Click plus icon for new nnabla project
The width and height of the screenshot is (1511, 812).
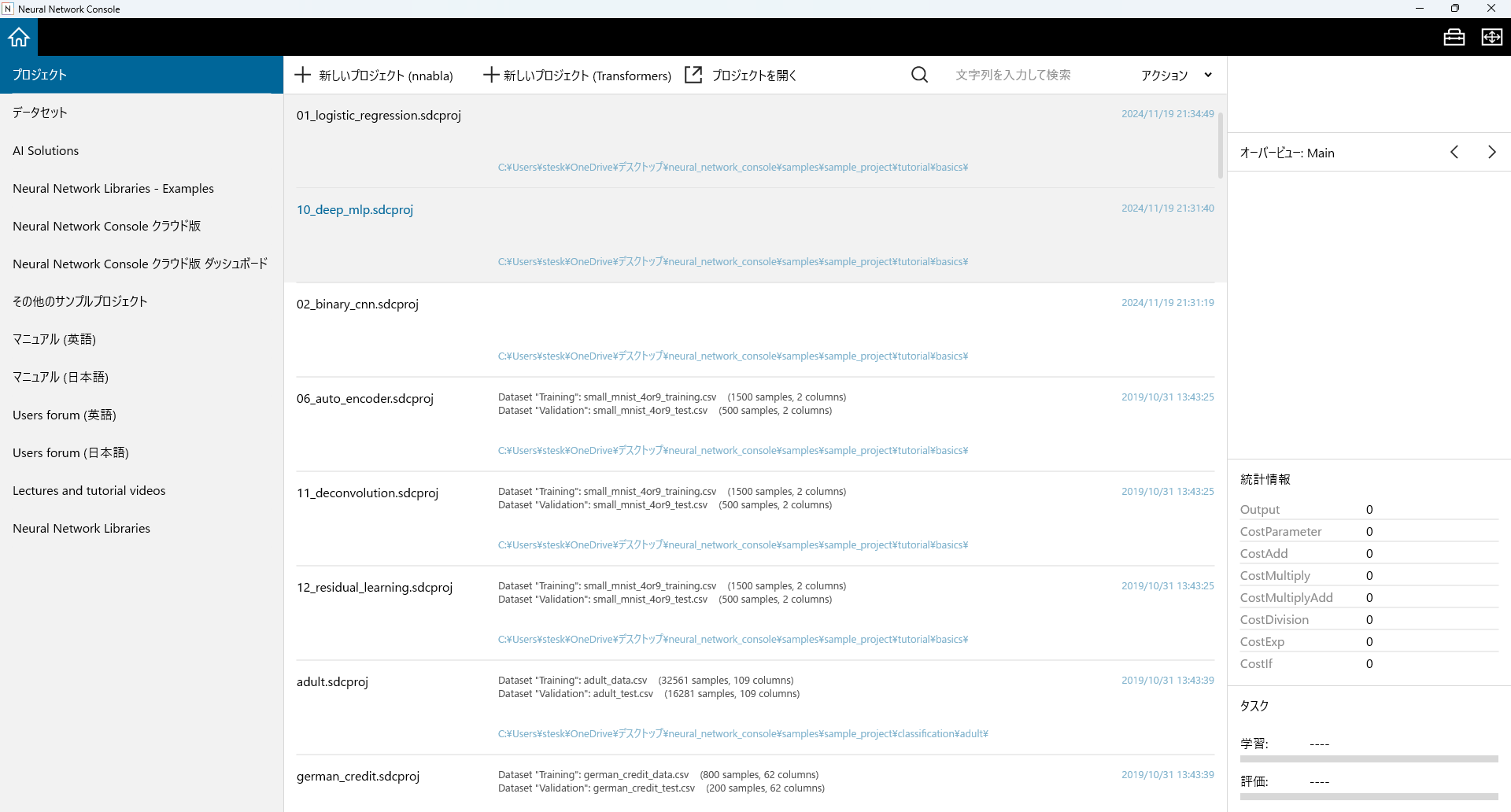(x=303, y=75)
